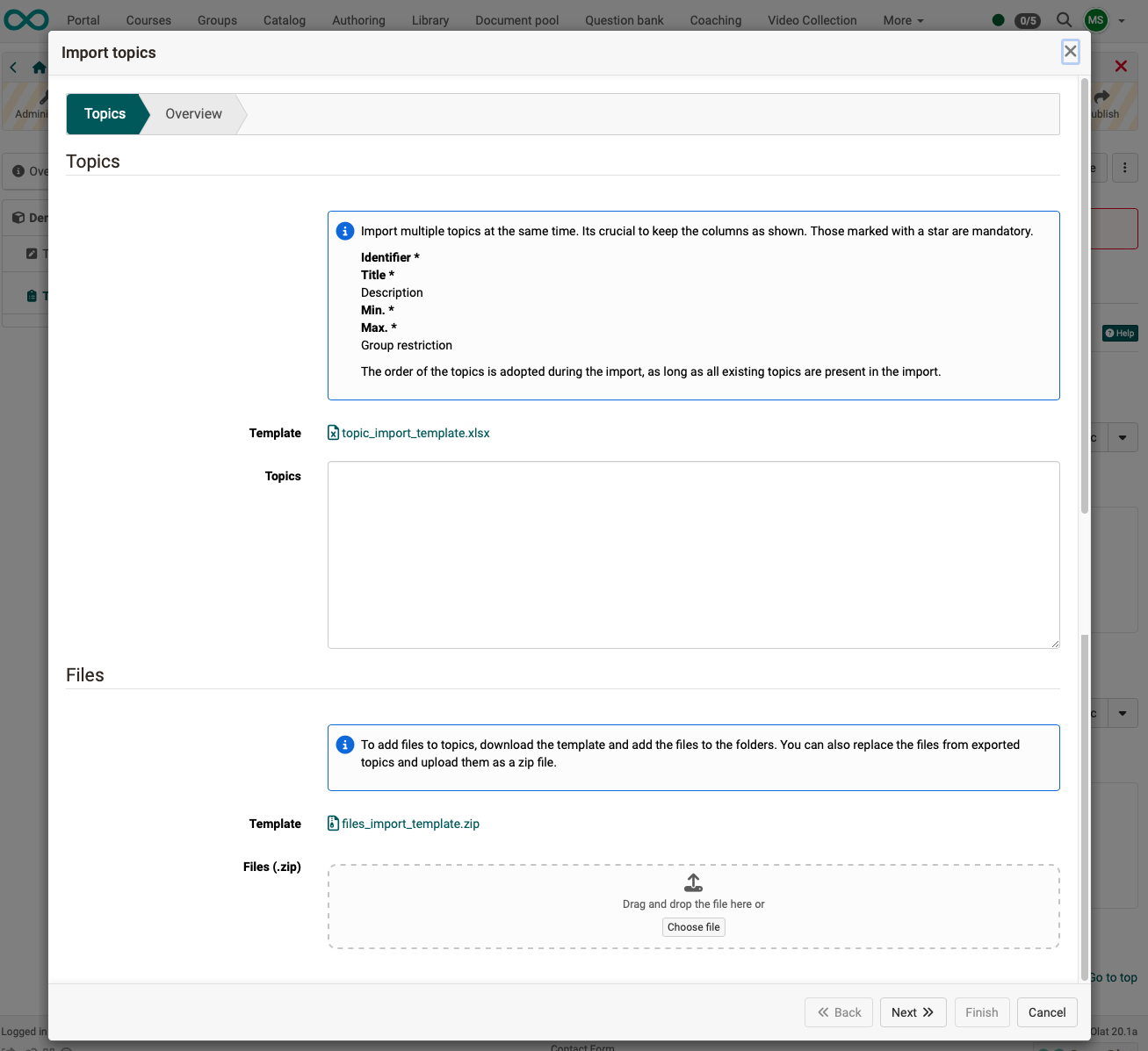Click the home icon in the left sidebar
Image resolution: width=1148 pixels, height=1051 pixels.
point(40,67)
